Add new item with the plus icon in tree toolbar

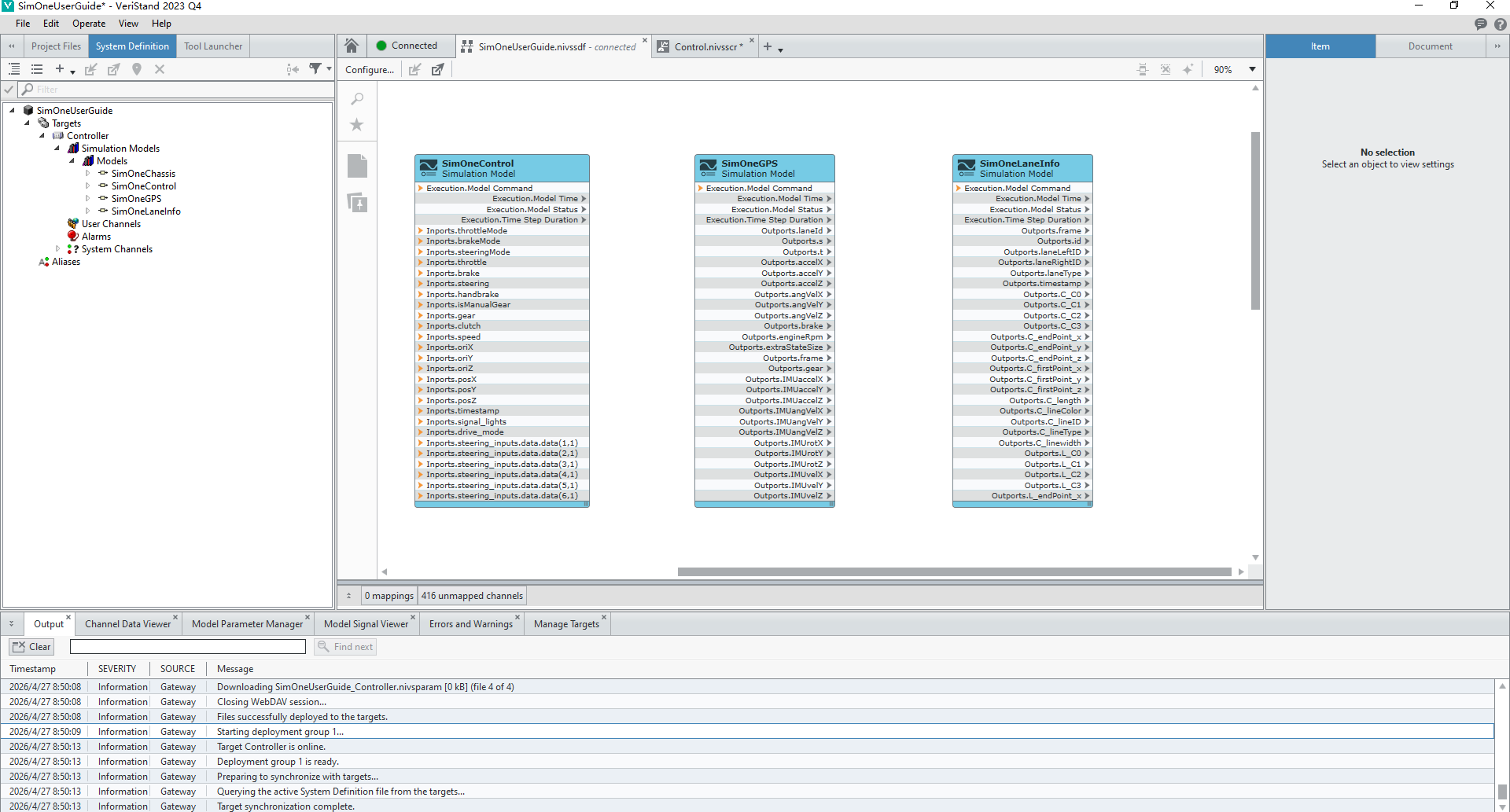pos(60,69)
